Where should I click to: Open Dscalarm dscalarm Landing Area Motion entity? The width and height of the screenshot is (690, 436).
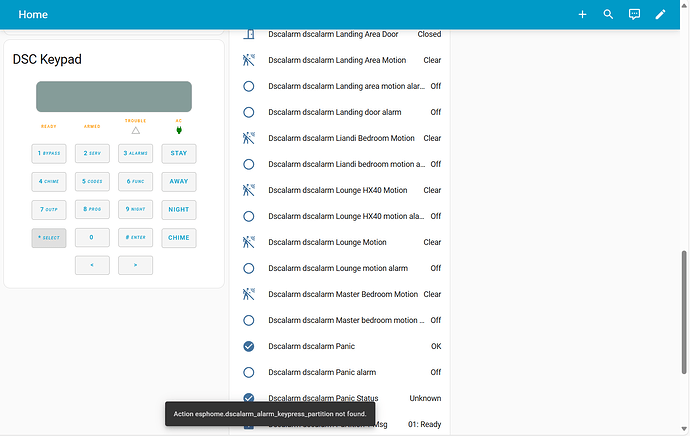click(337, 60)
